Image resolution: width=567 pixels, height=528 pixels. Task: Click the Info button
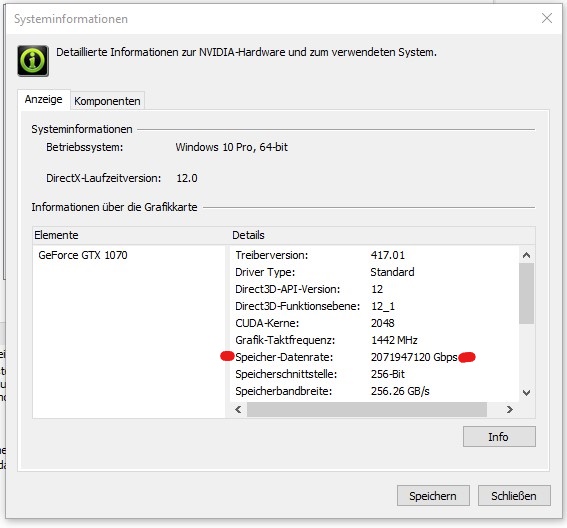click(499, 437)
